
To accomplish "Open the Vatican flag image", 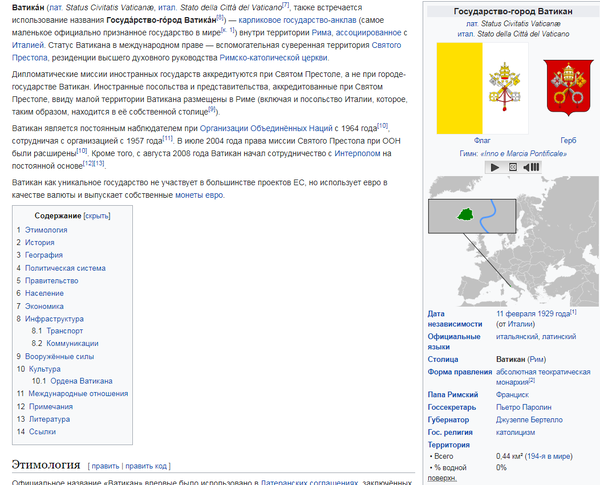I will 482,88.
